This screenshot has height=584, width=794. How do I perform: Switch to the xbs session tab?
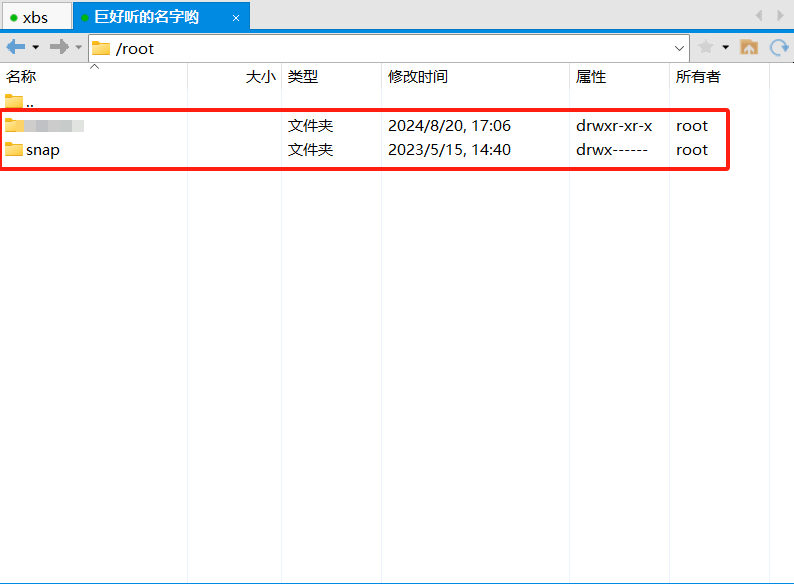point(35,17)
